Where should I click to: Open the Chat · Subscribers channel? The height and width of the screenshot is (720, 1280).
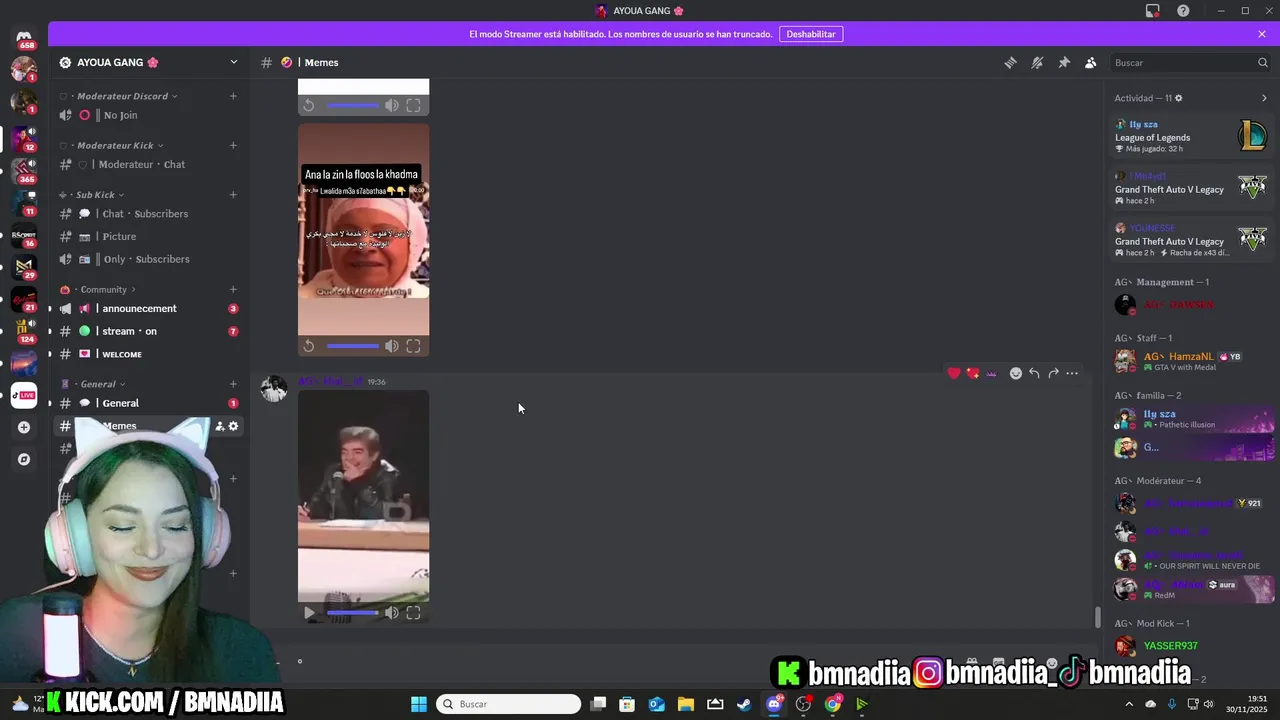pyautogui.click(x=148, y=213)
